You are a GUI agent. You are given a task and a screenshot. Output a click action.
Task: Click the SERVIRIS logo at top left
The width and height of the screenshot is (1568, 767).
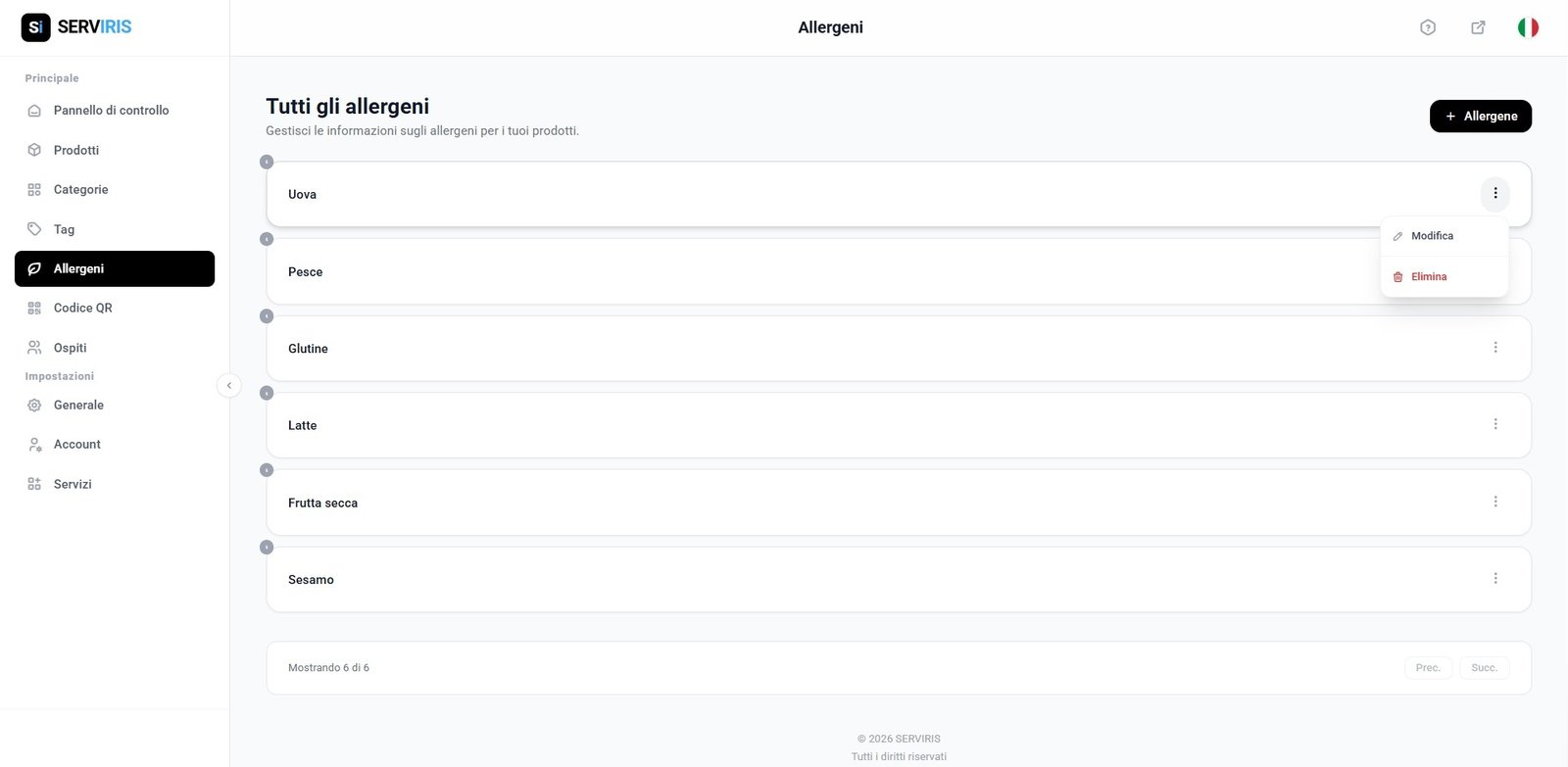pyautogui.click(x=74, y=26)
